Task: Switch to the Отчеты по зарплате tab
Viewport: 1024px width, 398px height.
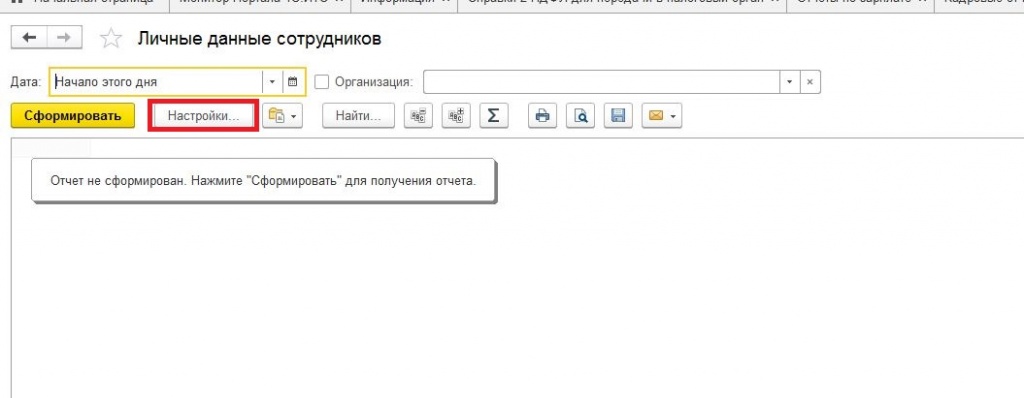Action: [860, 3]
